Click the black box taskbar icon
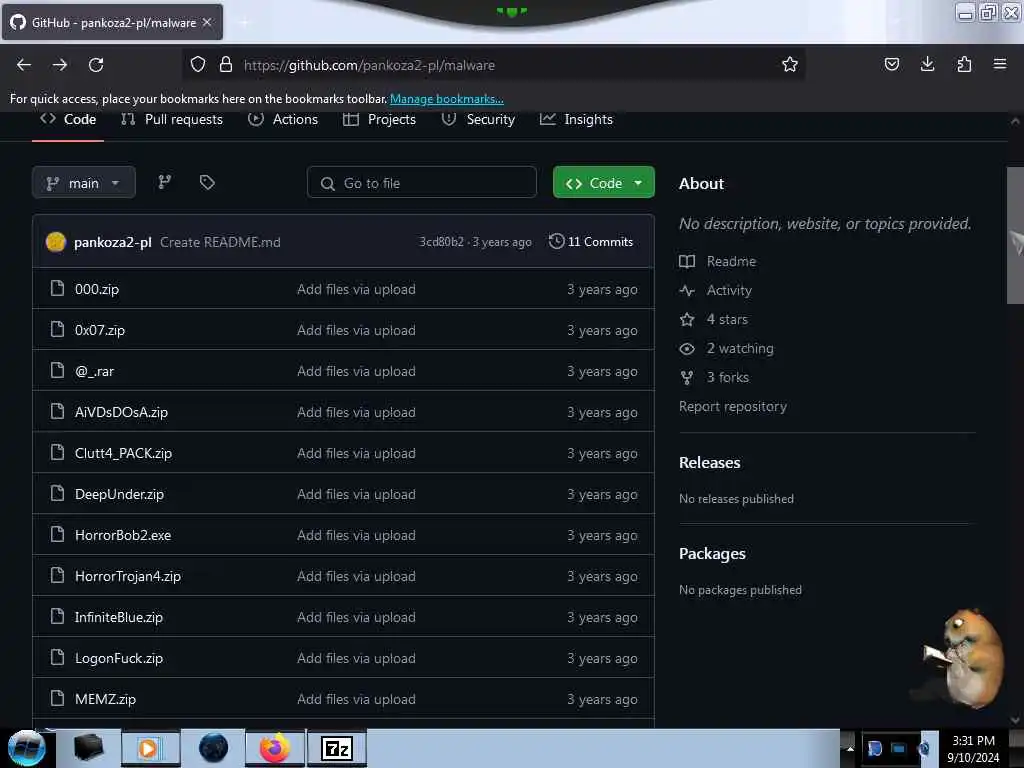 [x=88, y=748]
